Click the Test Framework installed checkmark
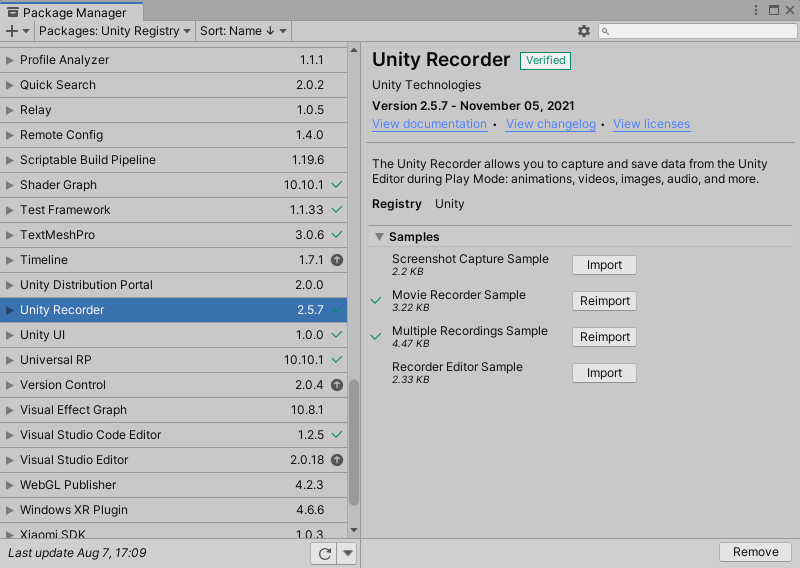The height and width of the screenshot is (568, 800). (337, 210)
